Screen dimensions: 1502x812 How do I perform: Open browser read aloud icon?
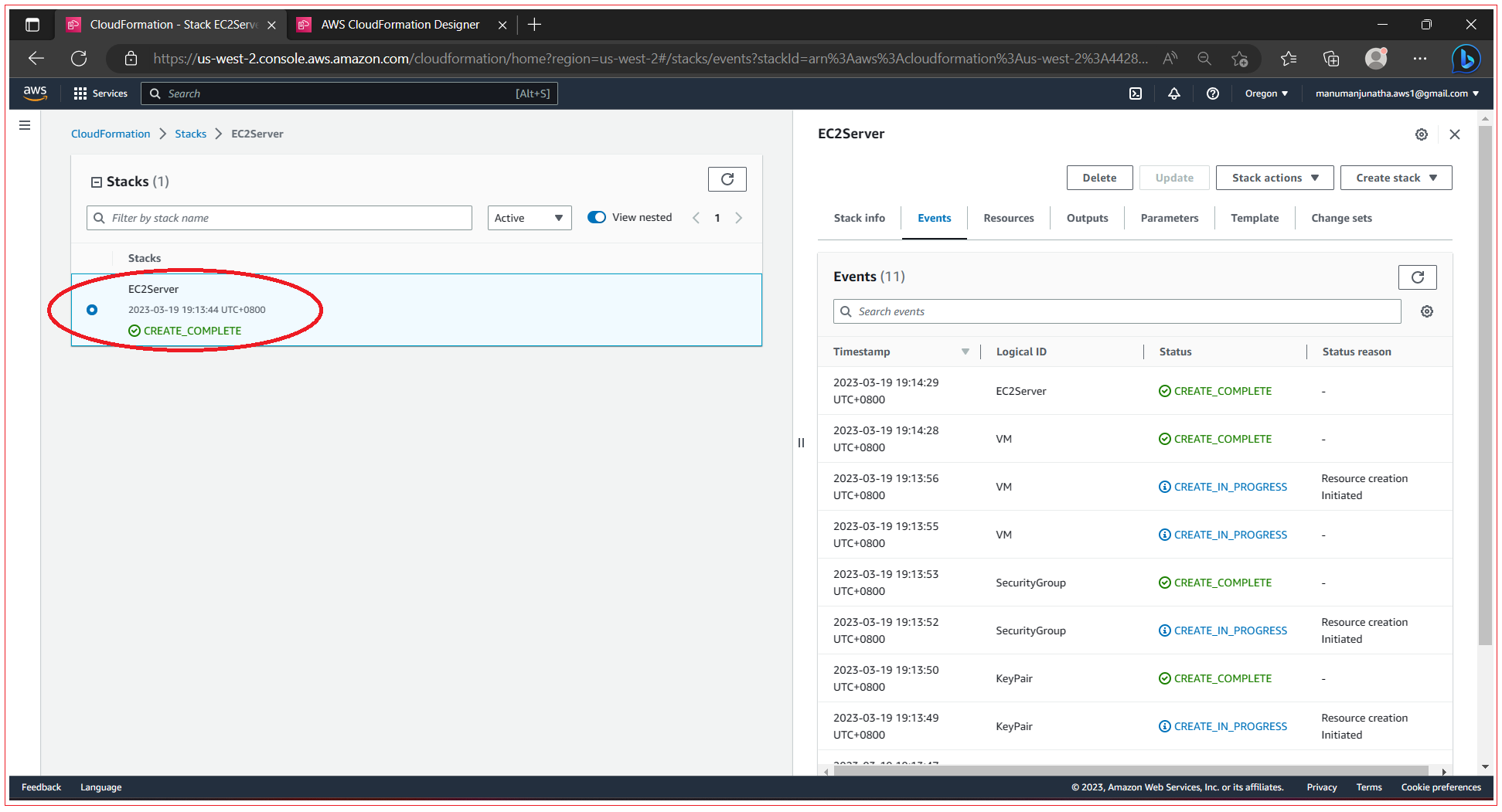[1170, 59]
